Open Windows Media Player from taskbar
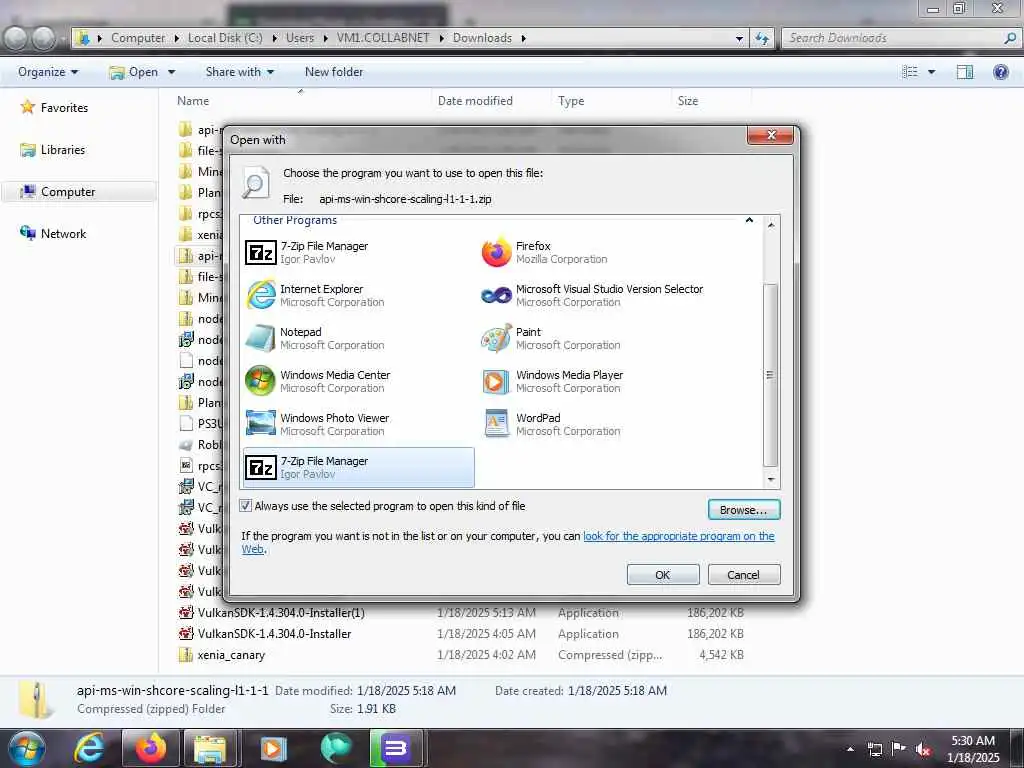This screenshot has width=1024, height=768. pos(273,748)
